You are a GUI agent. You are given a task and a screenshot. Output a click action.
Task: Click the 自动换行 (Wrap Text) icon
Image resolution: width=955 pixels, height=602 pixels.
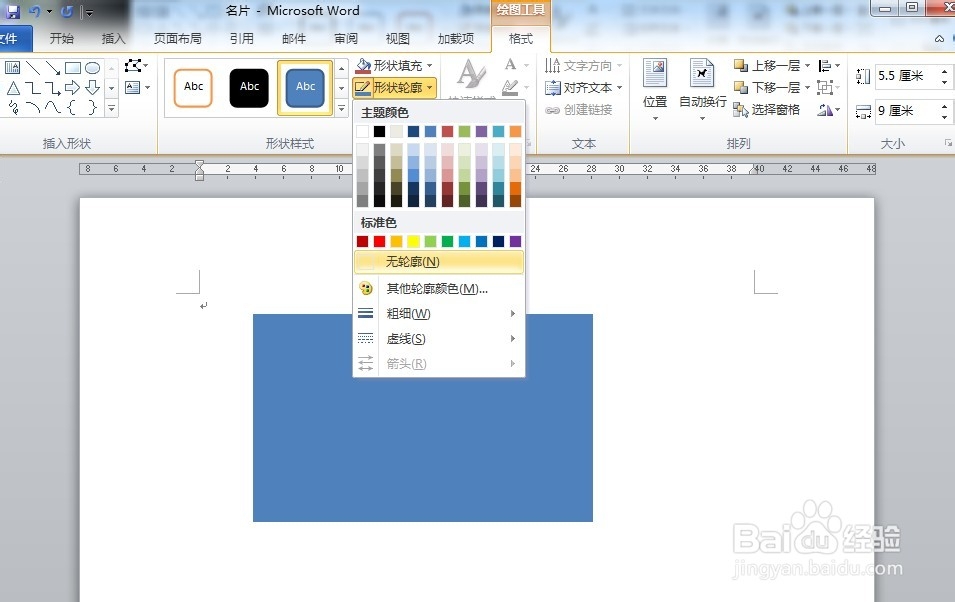point(704,85)
